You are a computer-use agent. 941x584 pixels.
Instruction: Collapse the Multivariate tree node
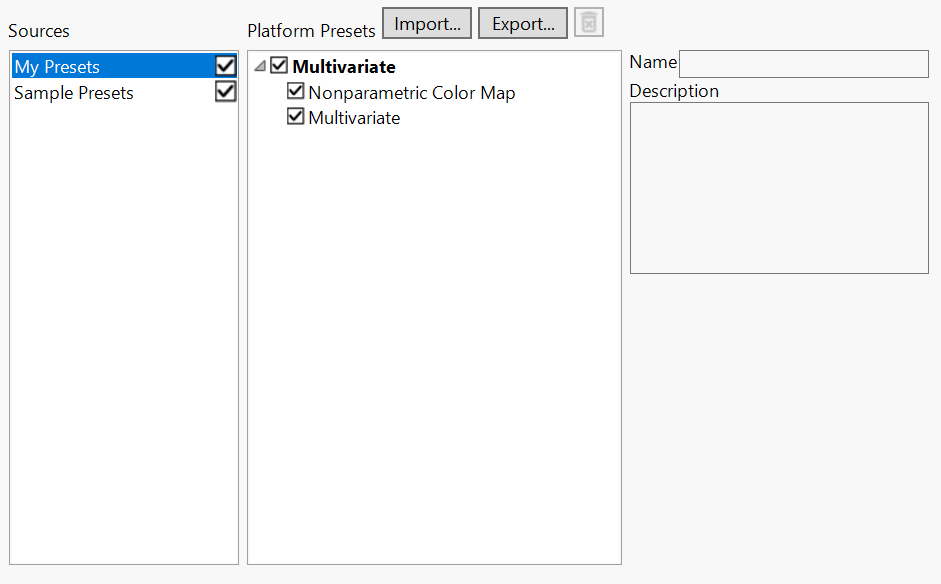coord(260,65)
